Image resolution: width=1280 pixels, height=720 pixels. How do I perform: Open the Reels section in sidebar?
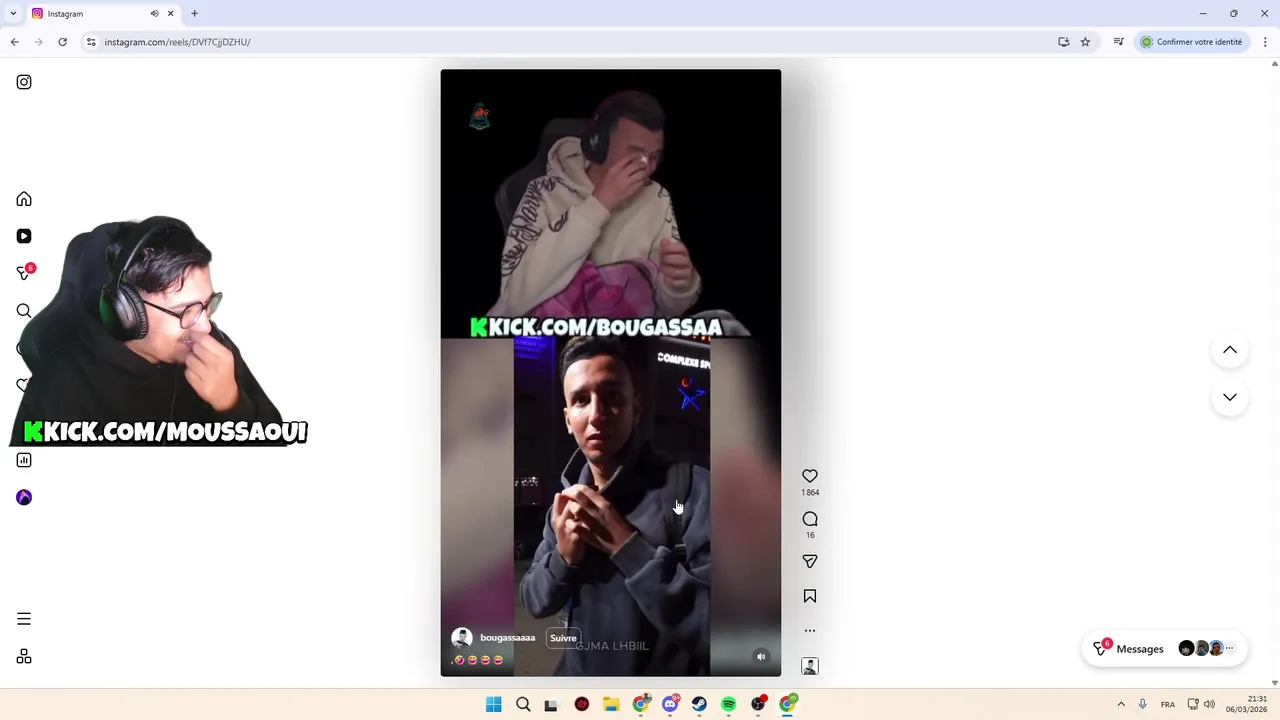(x=24, y=236)
